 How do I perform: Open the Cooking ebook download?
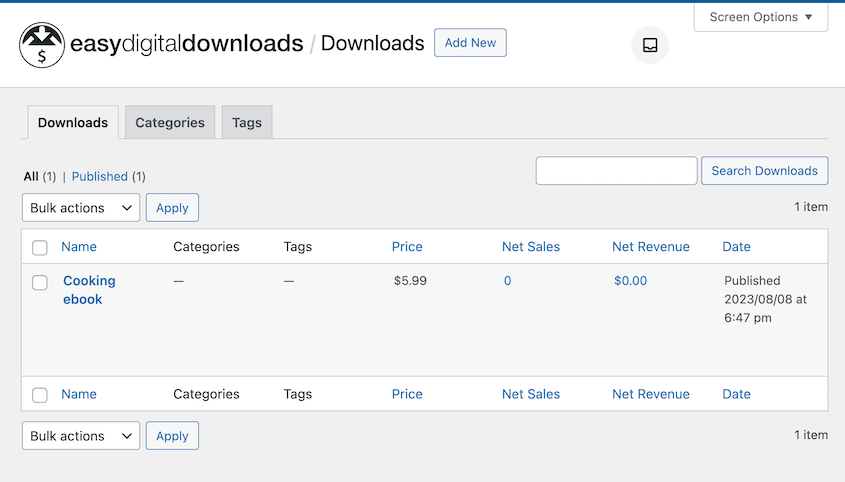click(x=89, y=290)
